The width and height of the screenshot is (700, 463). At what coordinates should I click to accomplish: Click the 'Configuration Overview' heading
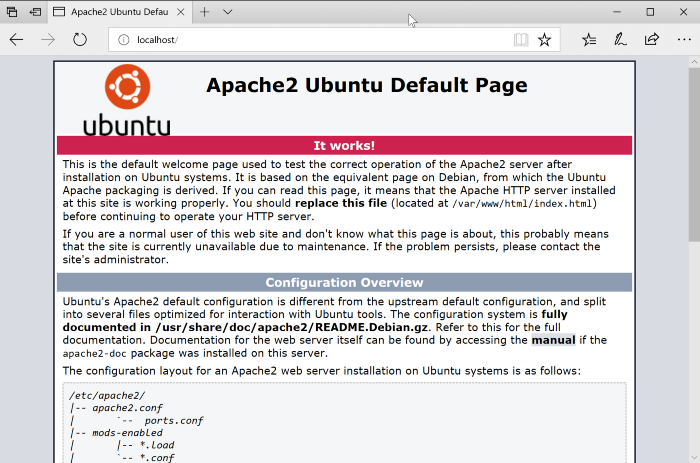344,283
